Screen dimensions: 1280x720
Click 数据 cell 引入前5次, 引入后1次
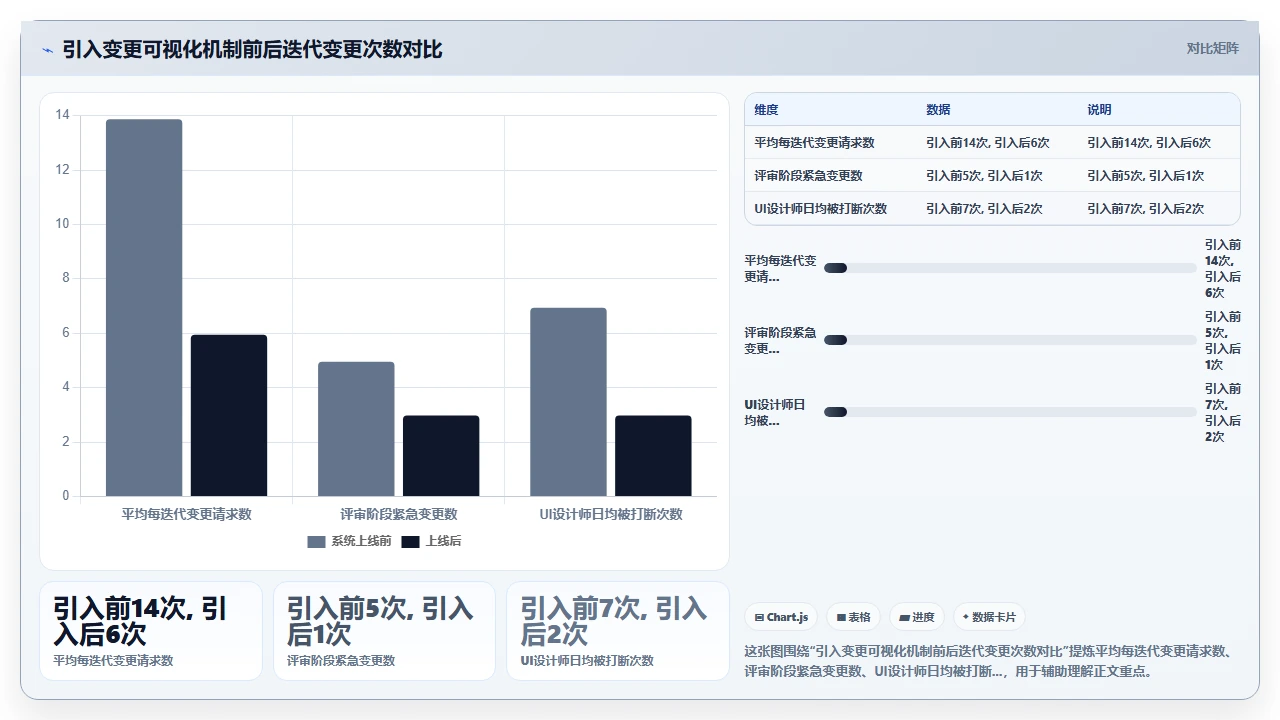tap(984, 176)
